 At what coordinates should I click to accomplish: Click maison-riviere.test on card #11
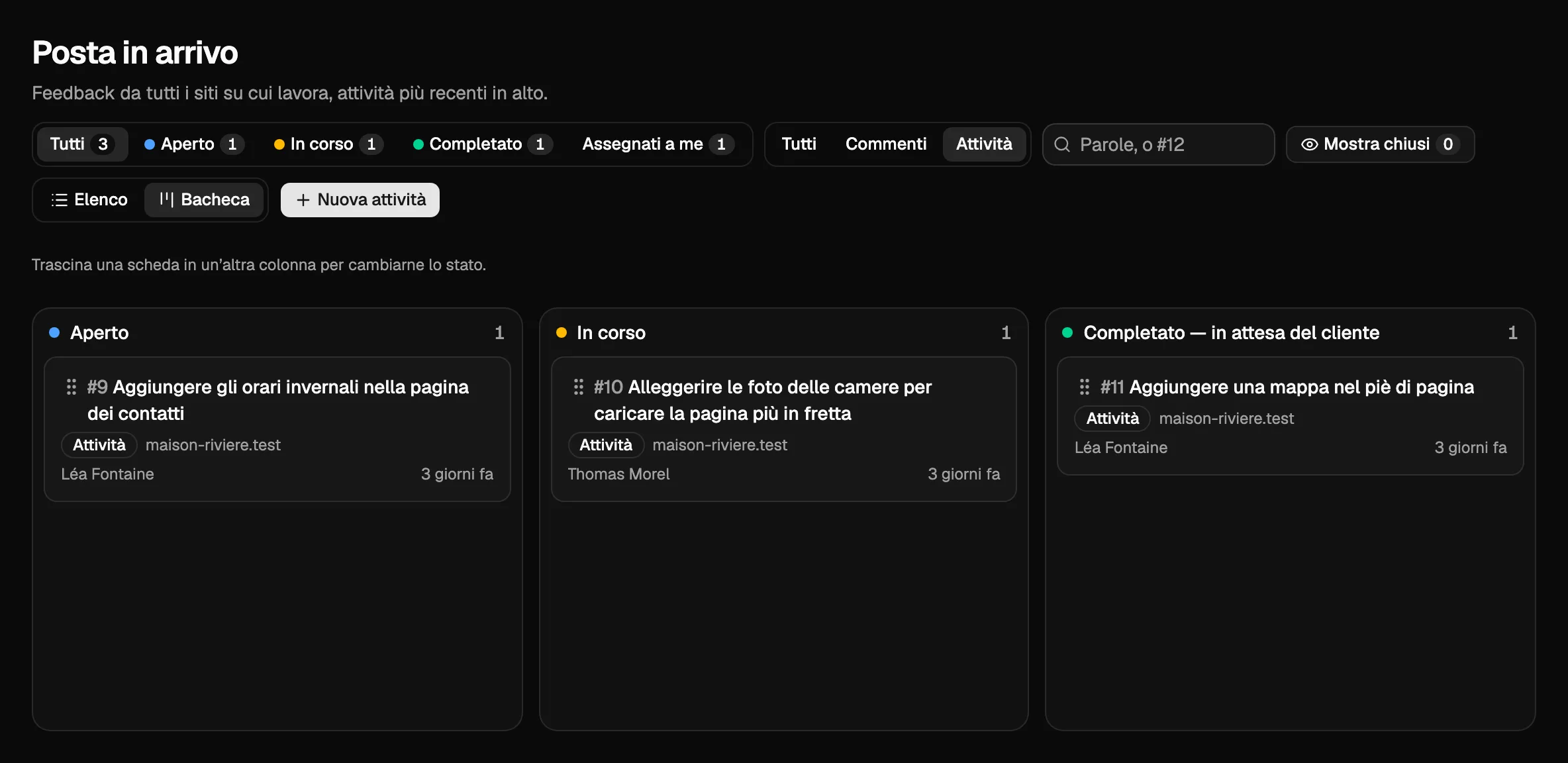1226,419
